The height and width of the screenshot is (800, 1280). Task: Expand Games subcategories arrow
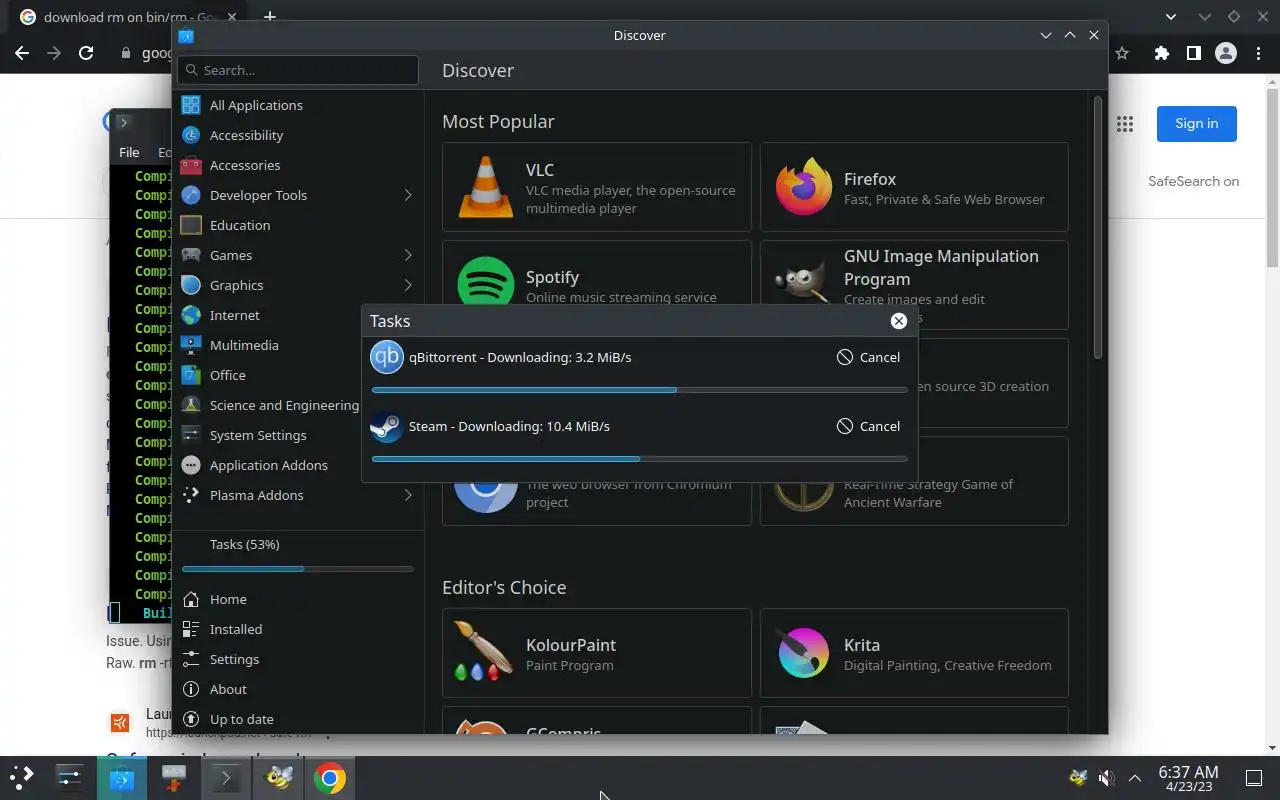pyautogui.click(x=408, y=255)
